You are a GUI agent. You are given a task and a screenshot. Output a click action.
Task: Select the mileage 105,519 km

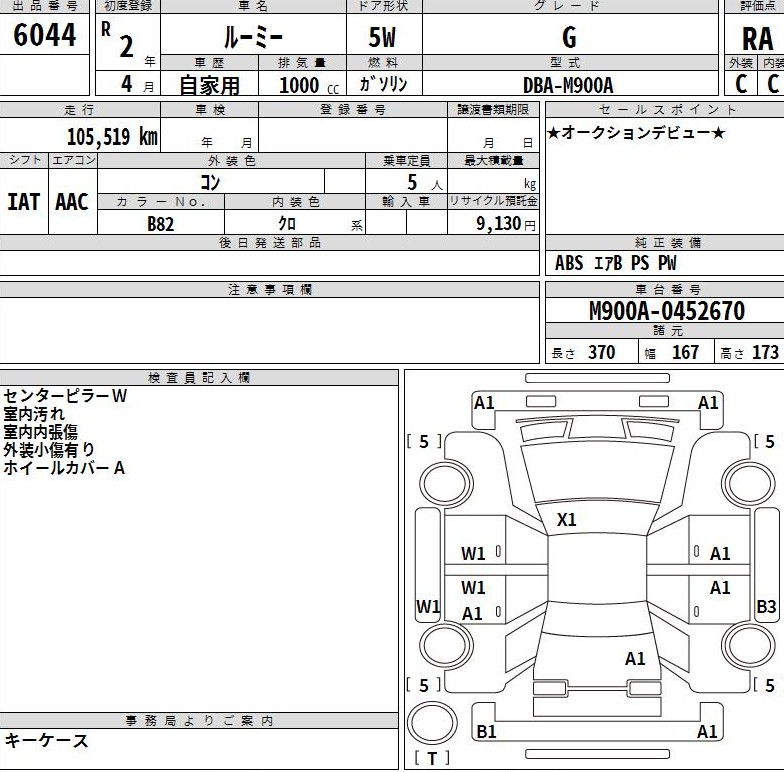tap(112, 136)
